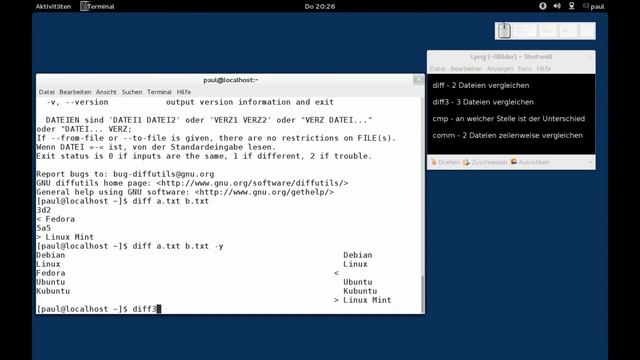The image size is (640, 360).
Task: Open Shotwell's Hilfe menu
Action: [544, 69]
